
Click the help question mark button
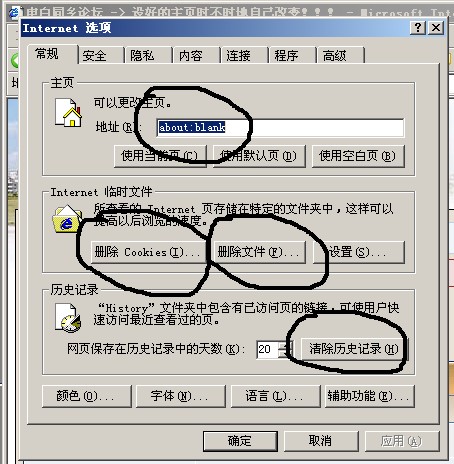coord(418,27)
